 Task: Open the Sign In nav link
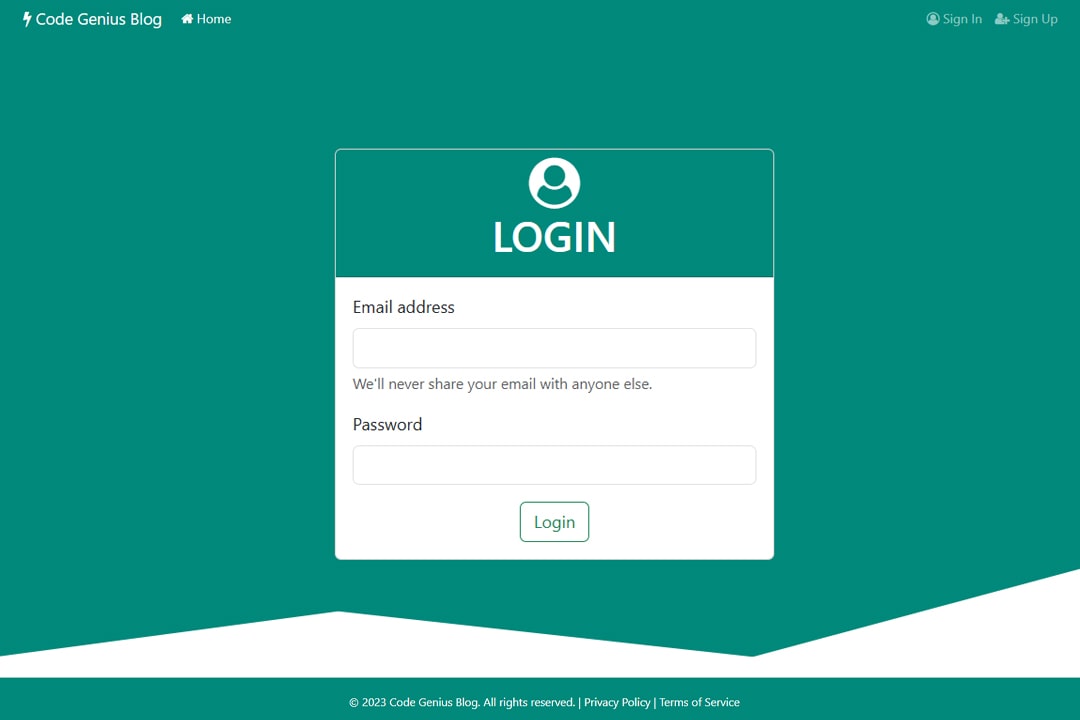click(x=954, y=19)
